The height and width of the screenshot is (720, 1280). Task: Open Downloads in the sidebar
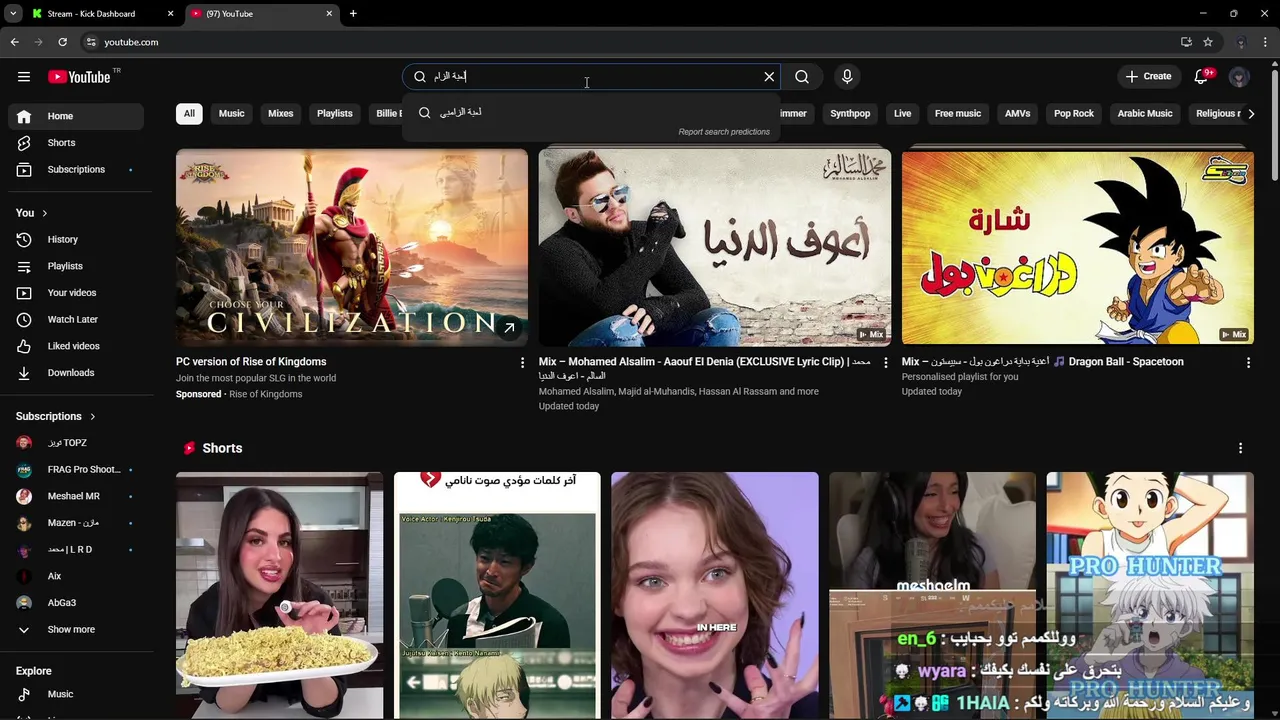point(76,373)
